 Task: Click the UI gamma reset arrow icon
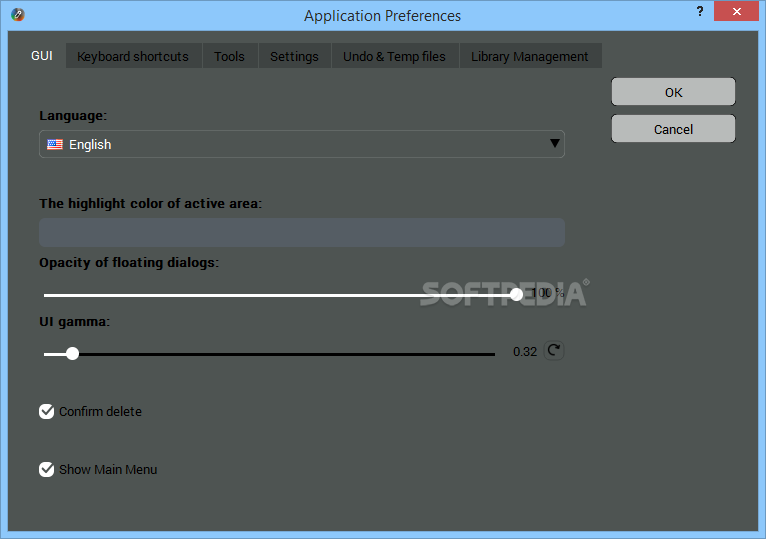[x=553, y=350]
